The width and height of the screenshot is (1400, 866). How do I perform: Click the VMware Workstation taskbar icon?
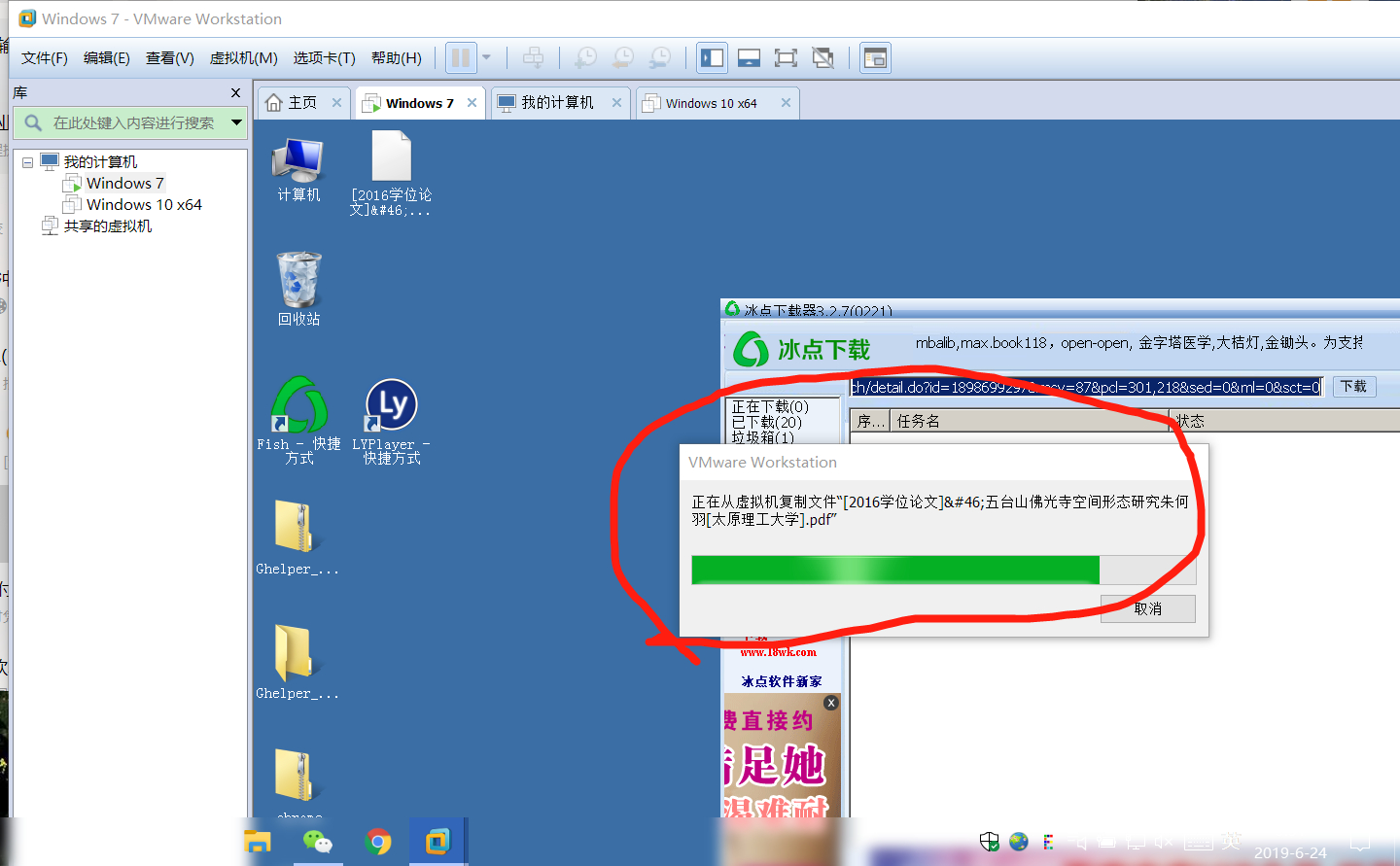(x=438, y=842)
